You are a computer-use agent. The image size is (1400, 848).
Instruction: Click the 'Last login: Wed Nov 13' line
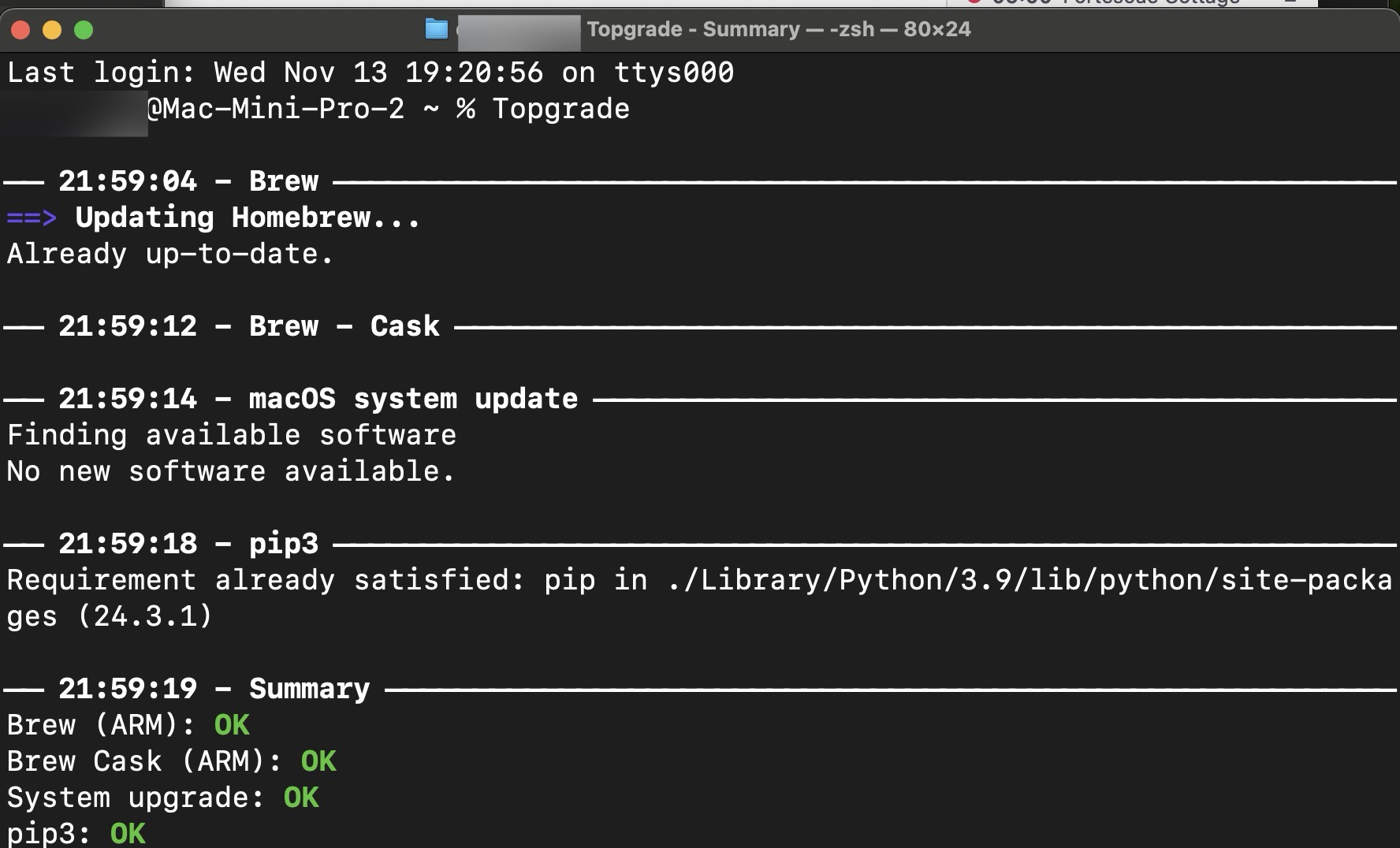coord(370,73)
